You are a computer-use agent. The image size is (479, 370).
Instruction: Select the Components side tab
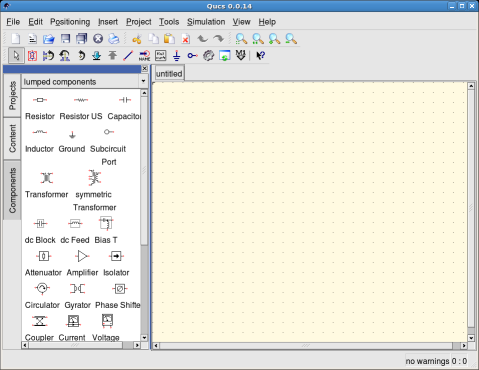[x=12, y=190]
